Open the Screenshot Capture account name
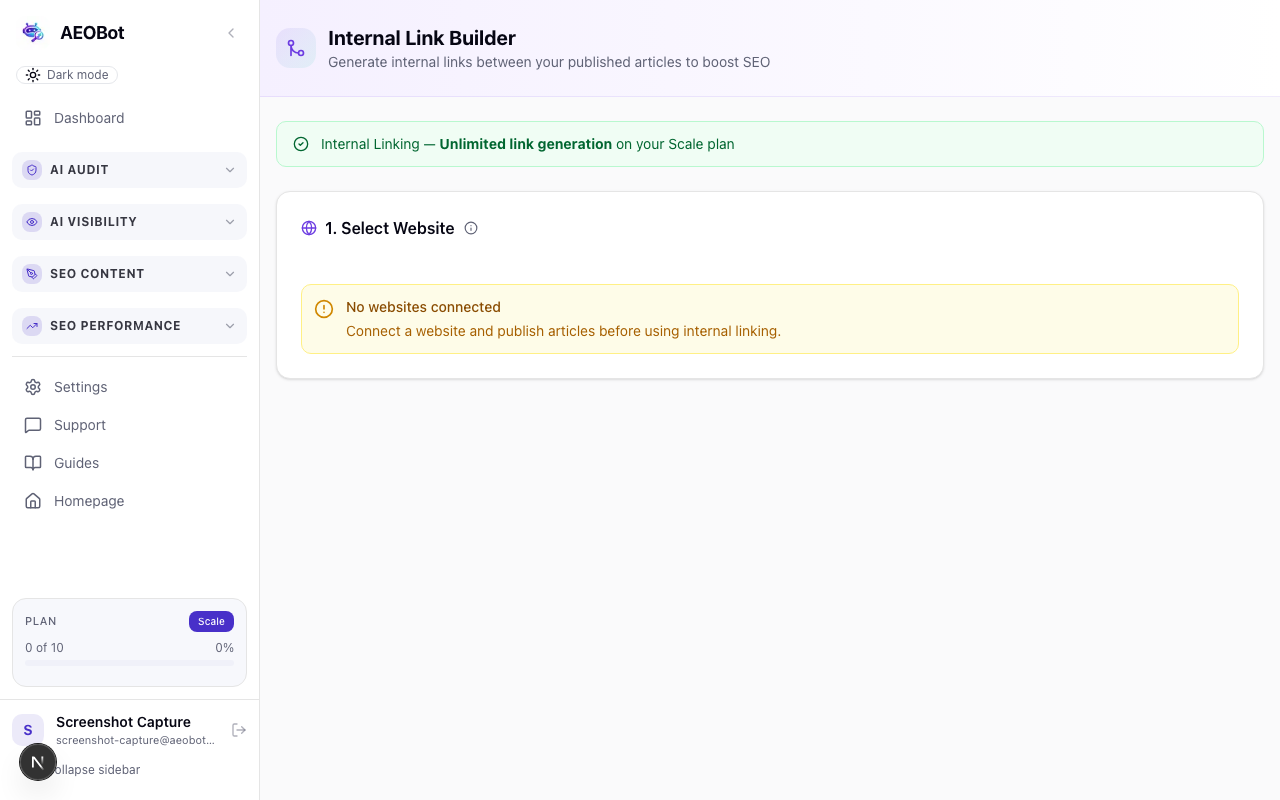Image resolution: width=1280 pixels, height=800 pixels. click(123, 722)
